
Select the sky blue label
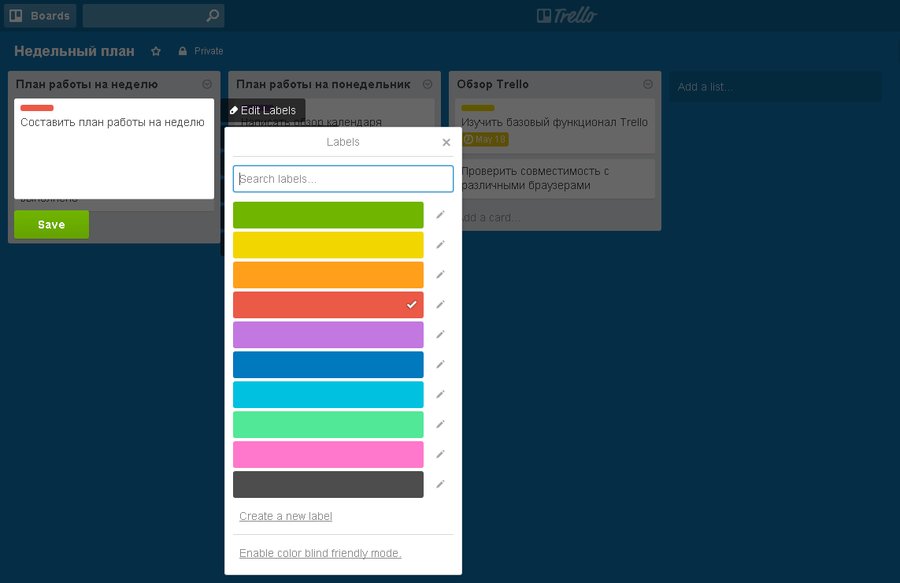(x=328, y=394)
